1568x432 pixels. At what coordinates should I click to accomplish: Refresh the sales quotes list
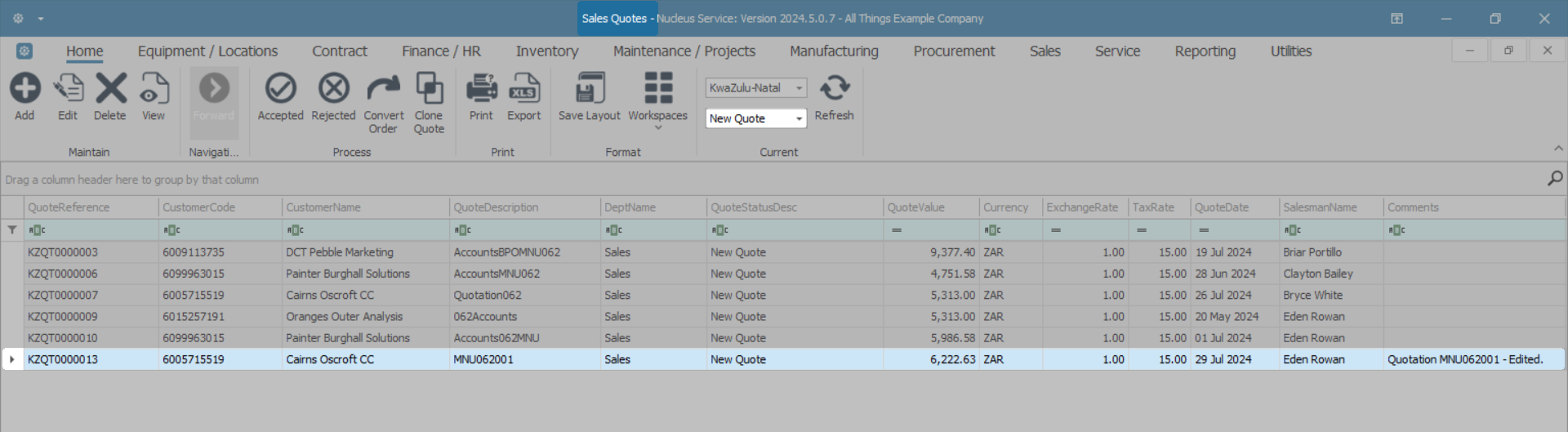834,89
